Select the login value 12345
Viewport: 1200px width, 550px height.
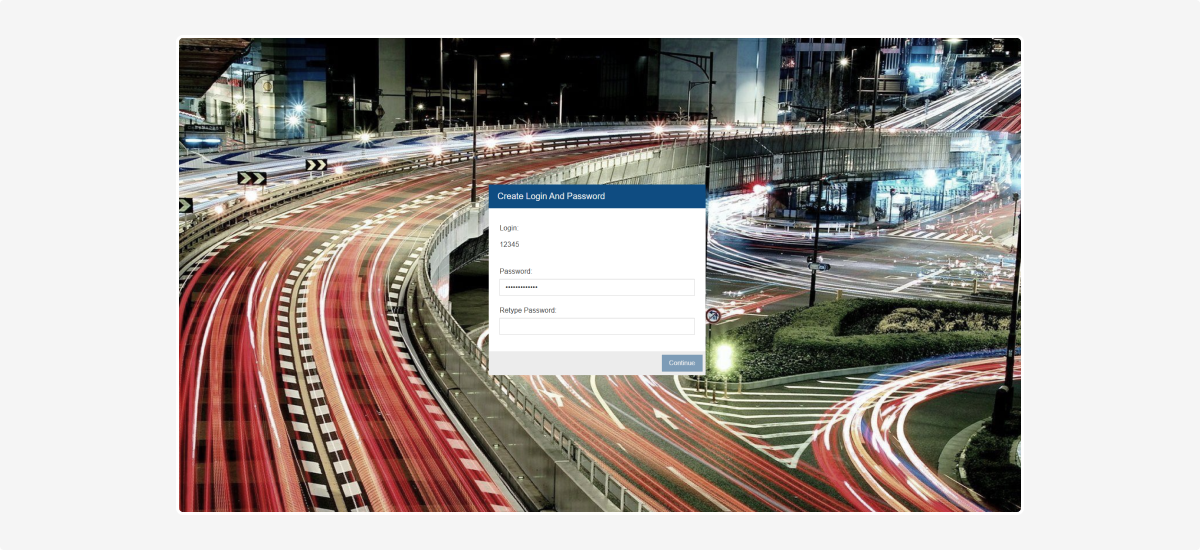click(510, 244)
